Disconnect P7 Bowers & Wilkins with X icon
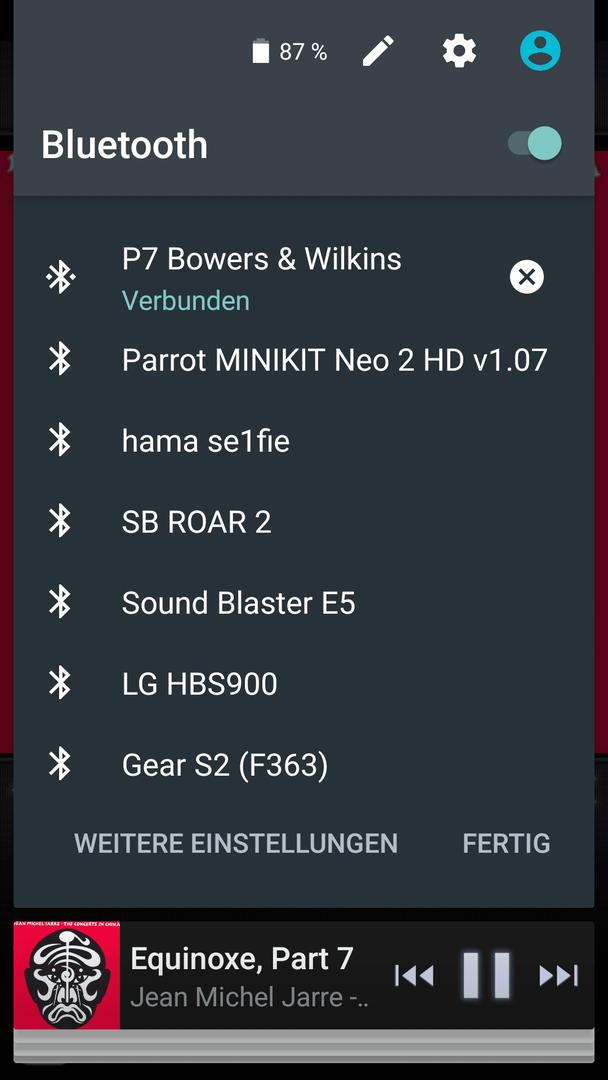Viewport: 608px width, 1080px height. 527,277
